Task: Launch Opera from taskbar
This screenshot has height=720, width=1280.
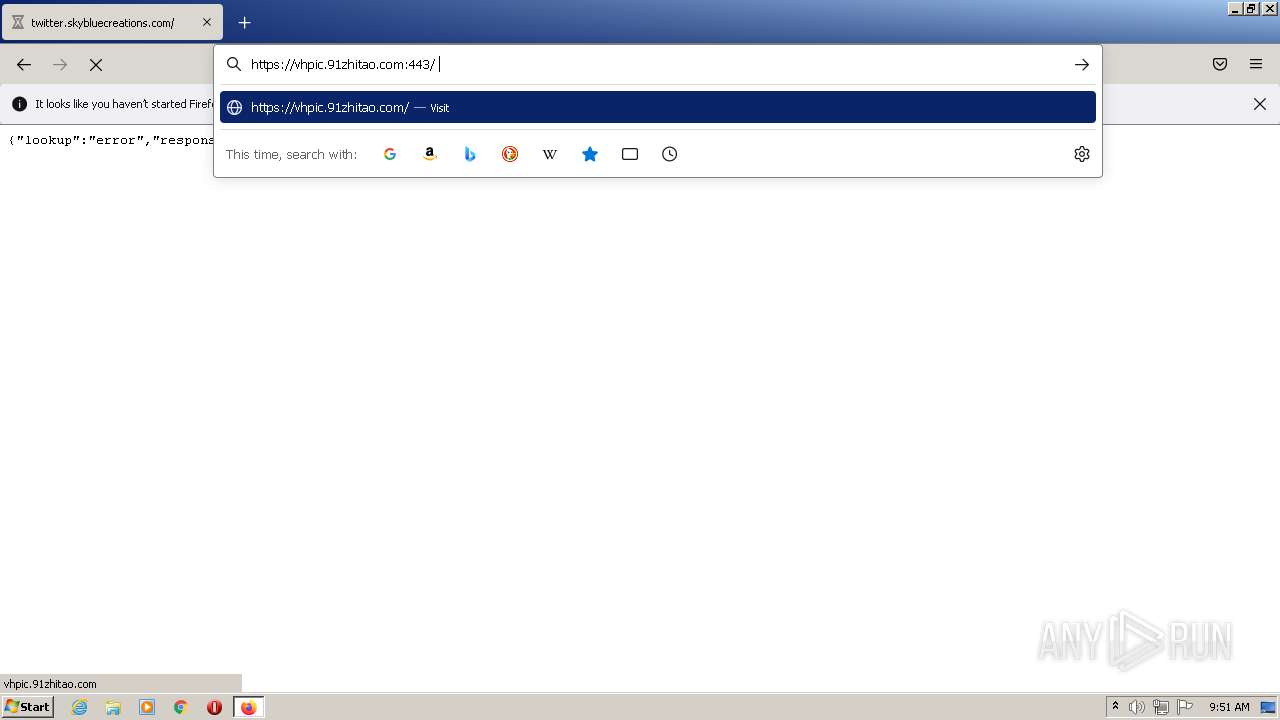Action: pos(214,707)
